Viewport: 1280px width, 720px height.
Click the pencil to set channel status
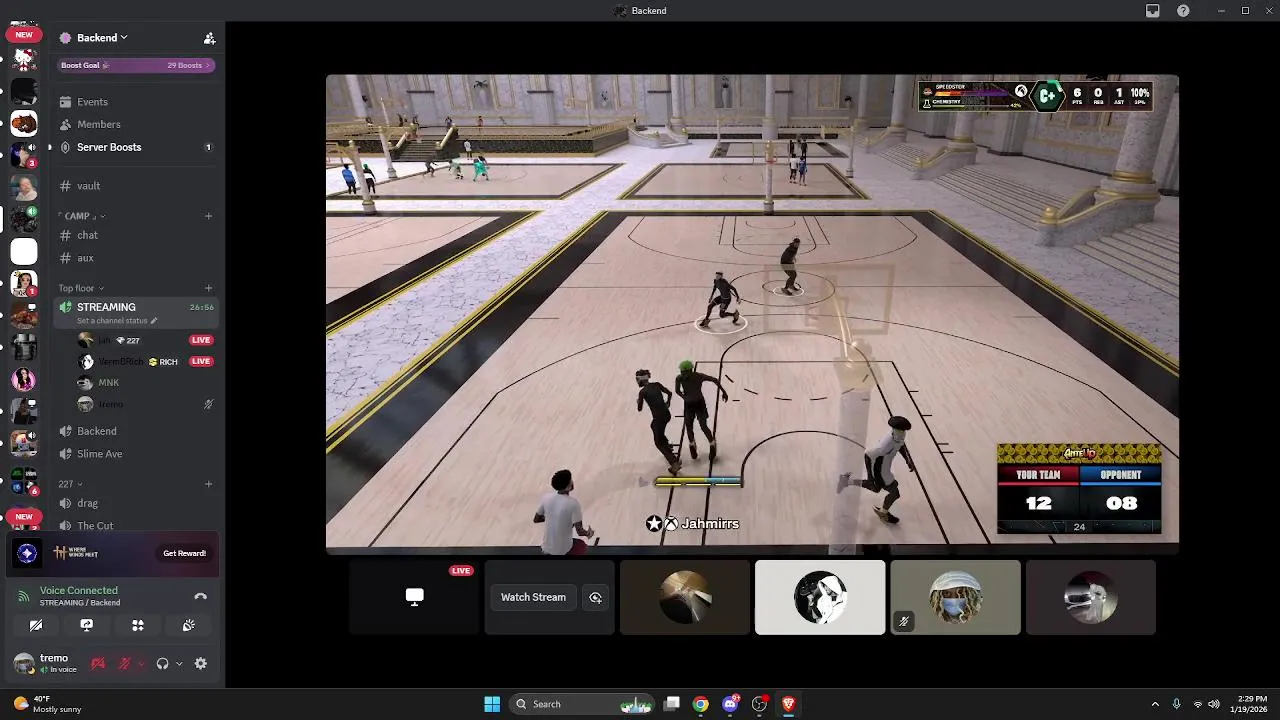point(154,321)
